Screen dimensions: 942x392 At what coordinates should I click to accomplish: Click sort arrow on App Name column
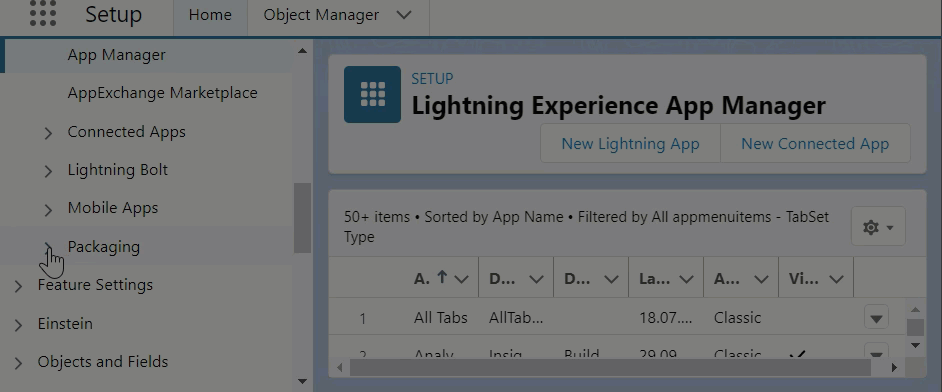tap(442, 278)
